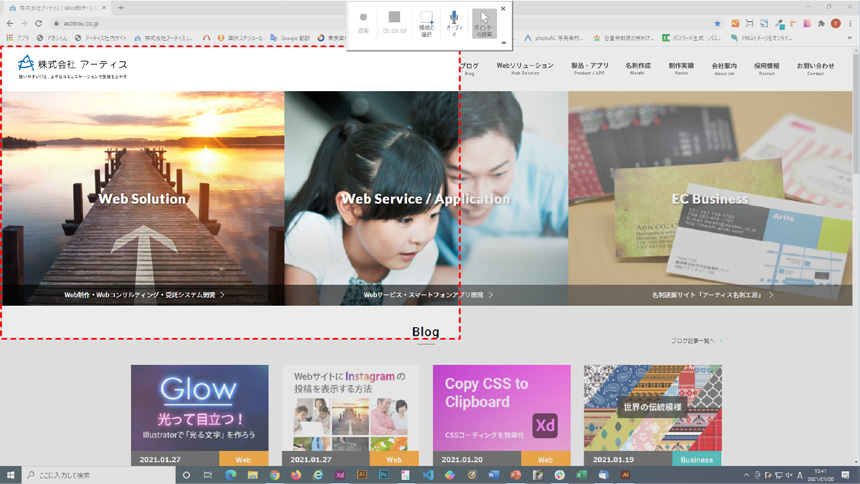The image size is (860, 484).
Task: Open the 世界の伝統模様 blog article
Action: click(653, 408)
